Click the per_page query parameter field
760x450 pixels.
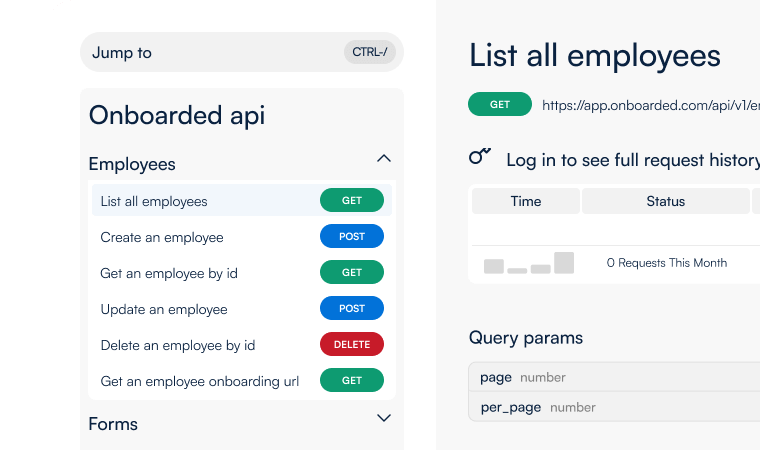coord(614,407)
